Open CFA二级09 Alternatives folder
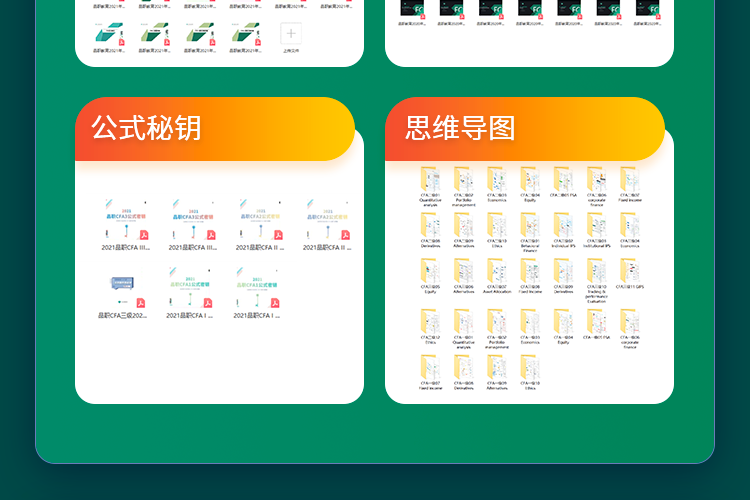Viewport: 750px width, 500px height. [x=463, y=230]
